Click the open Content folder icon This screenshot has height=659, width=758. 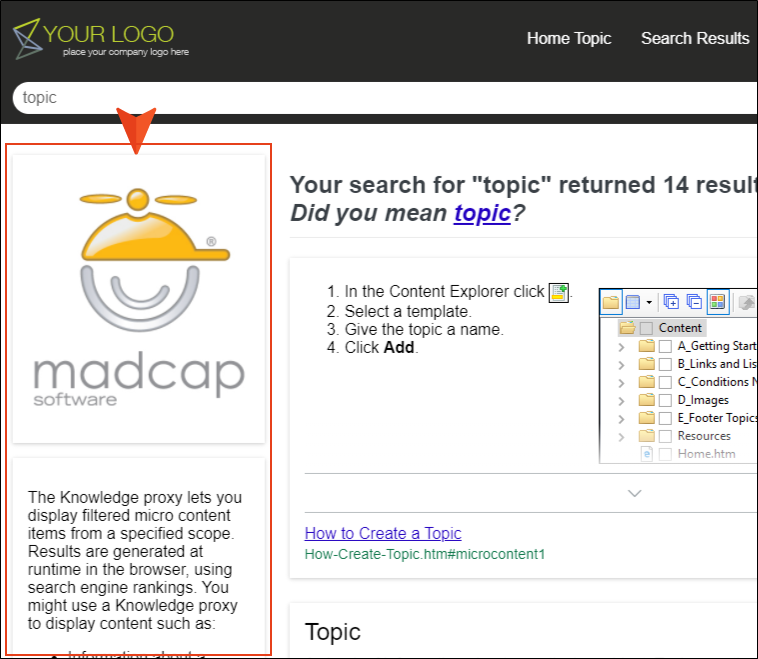click(x=627, y=328)
